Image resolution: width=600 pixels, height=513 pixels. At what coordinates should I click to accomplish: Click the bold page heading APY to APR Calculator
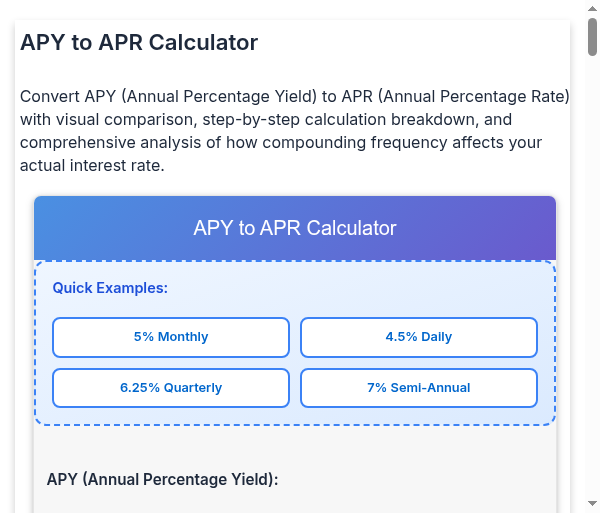[x=139, y=43]
